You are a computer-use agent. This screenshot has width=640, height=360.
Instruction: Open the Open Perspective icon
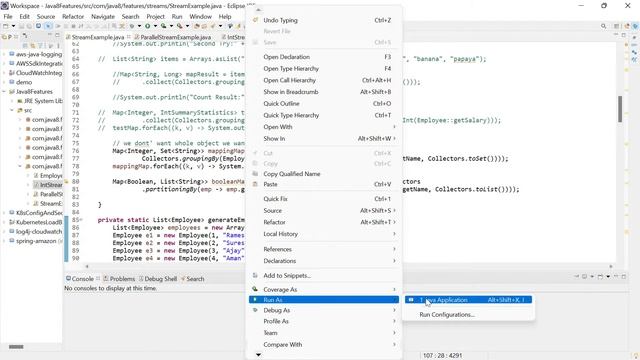pos(616,26)
